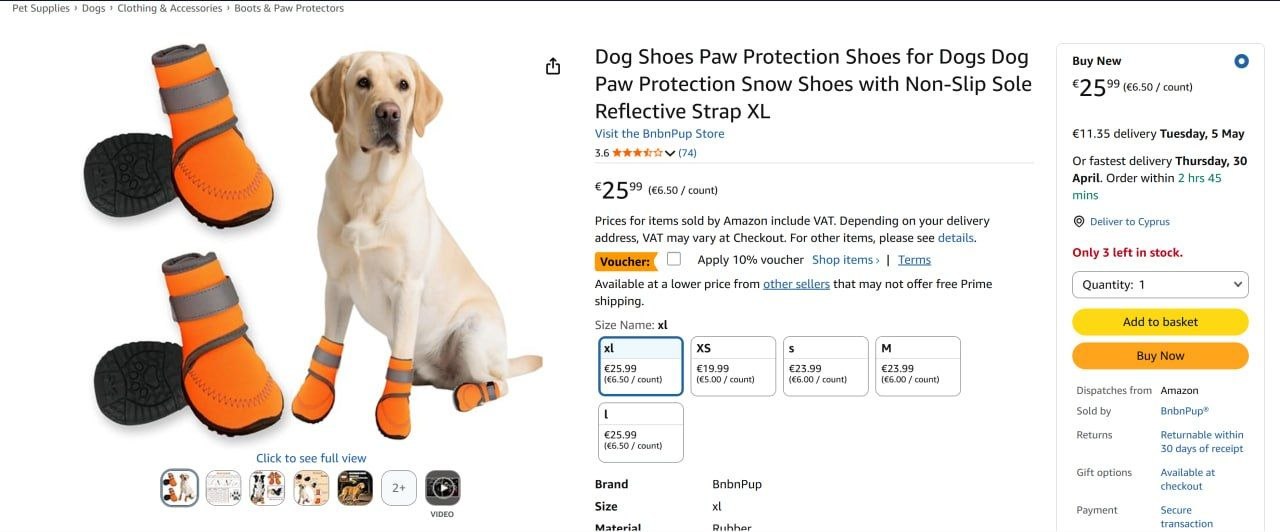Expand the Shop items voucher link
1280x532 pixels.
[x=845, y=260]
